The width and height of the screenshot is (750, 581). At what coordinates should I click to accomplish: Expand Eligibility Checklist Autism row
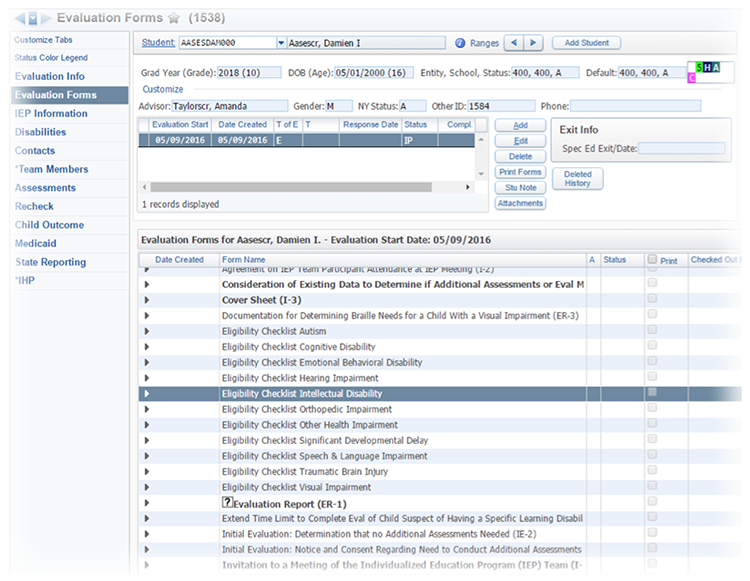point(147,331)
